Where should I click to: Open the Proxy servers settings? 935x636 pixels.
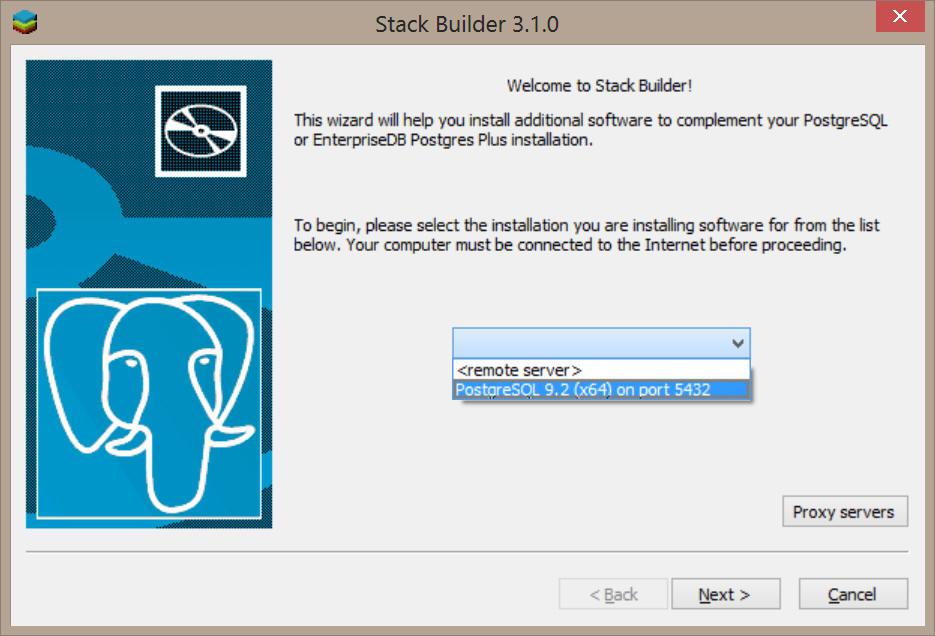pyautogui.click(x=844, y=511)
